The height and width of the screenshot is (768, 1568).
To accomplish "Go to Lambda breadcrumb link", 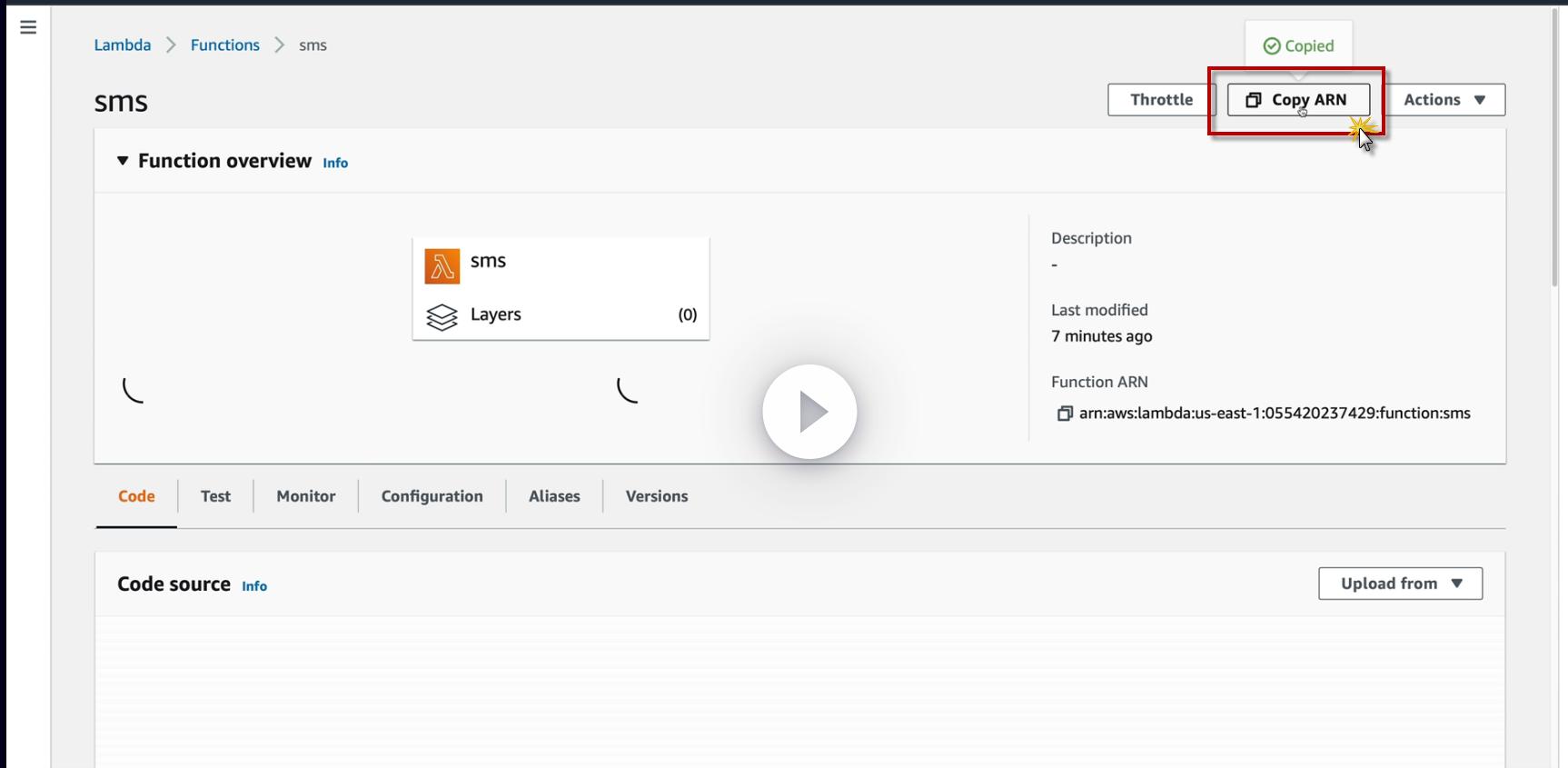I will [x=123, y=45].
